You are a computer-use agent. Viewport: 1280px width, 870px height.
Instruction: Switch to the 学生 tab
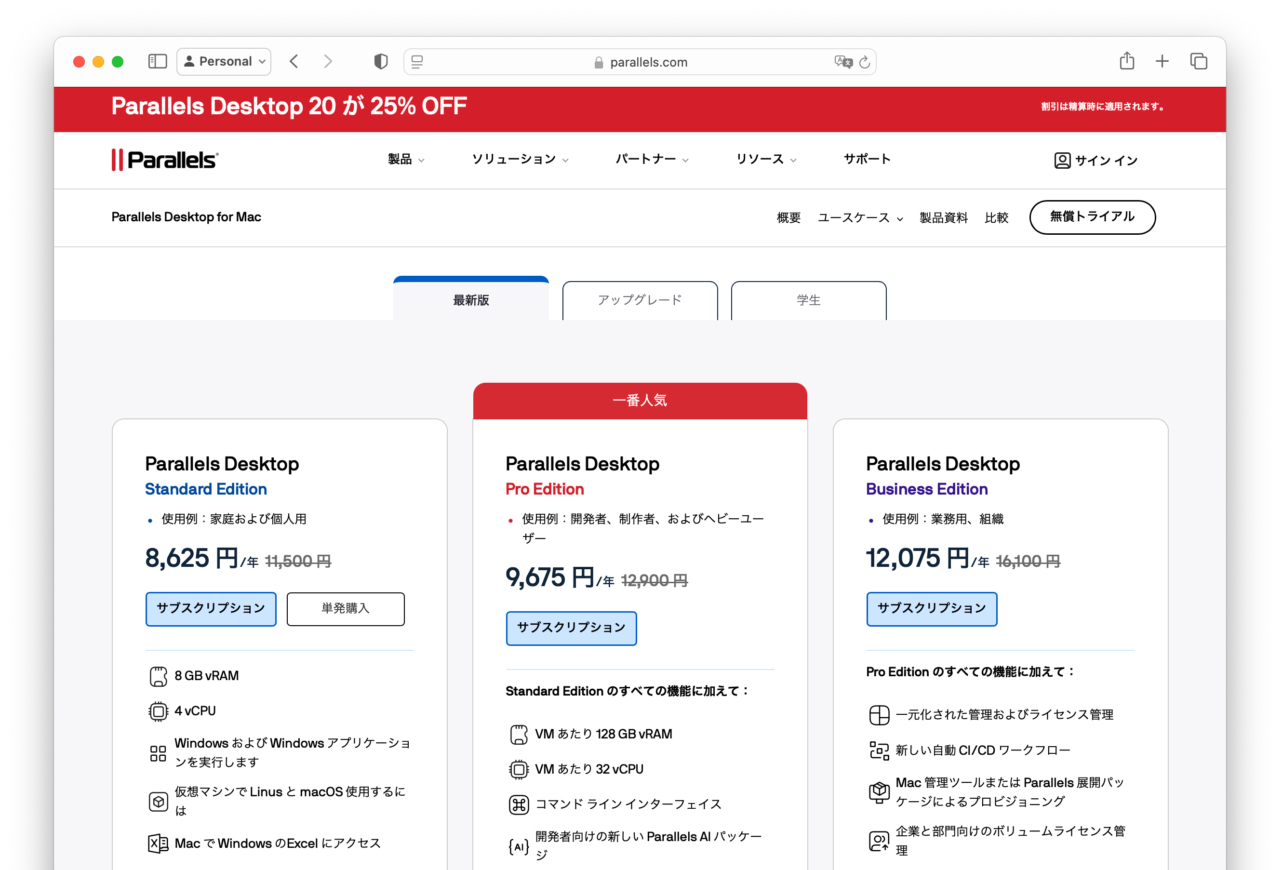(x=809, y=300)
